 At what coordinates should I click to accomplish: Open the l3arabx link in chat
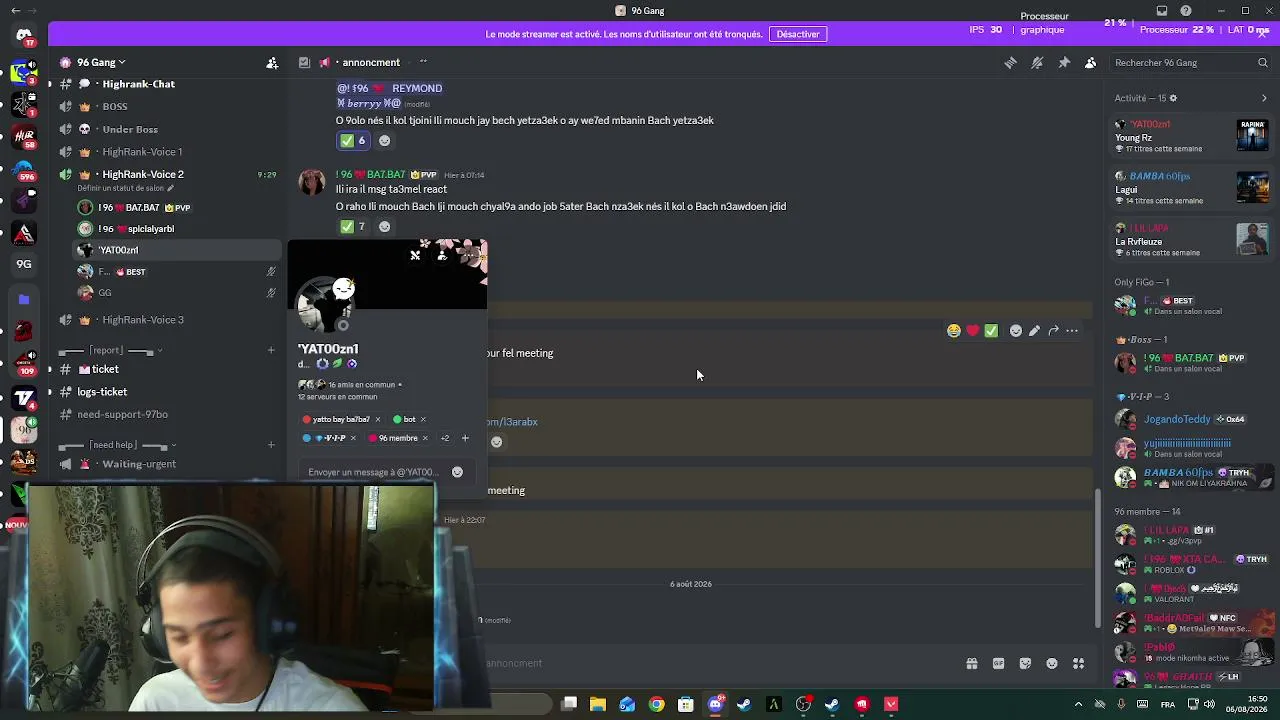(x=512, y=422)
